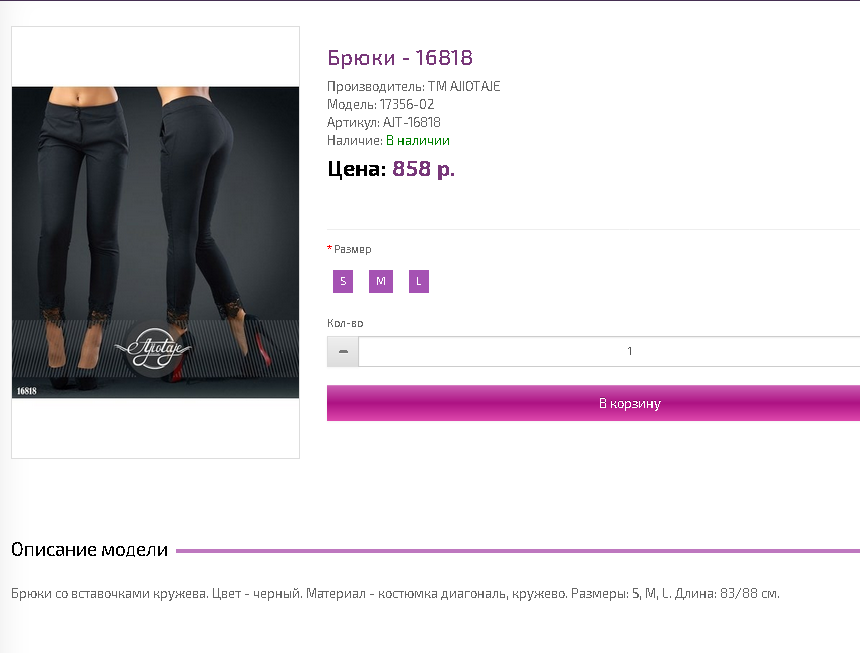860x653 pixels.
Task: Open manufacturer link TM AJIOTAJE
Action: coord(464,87)
